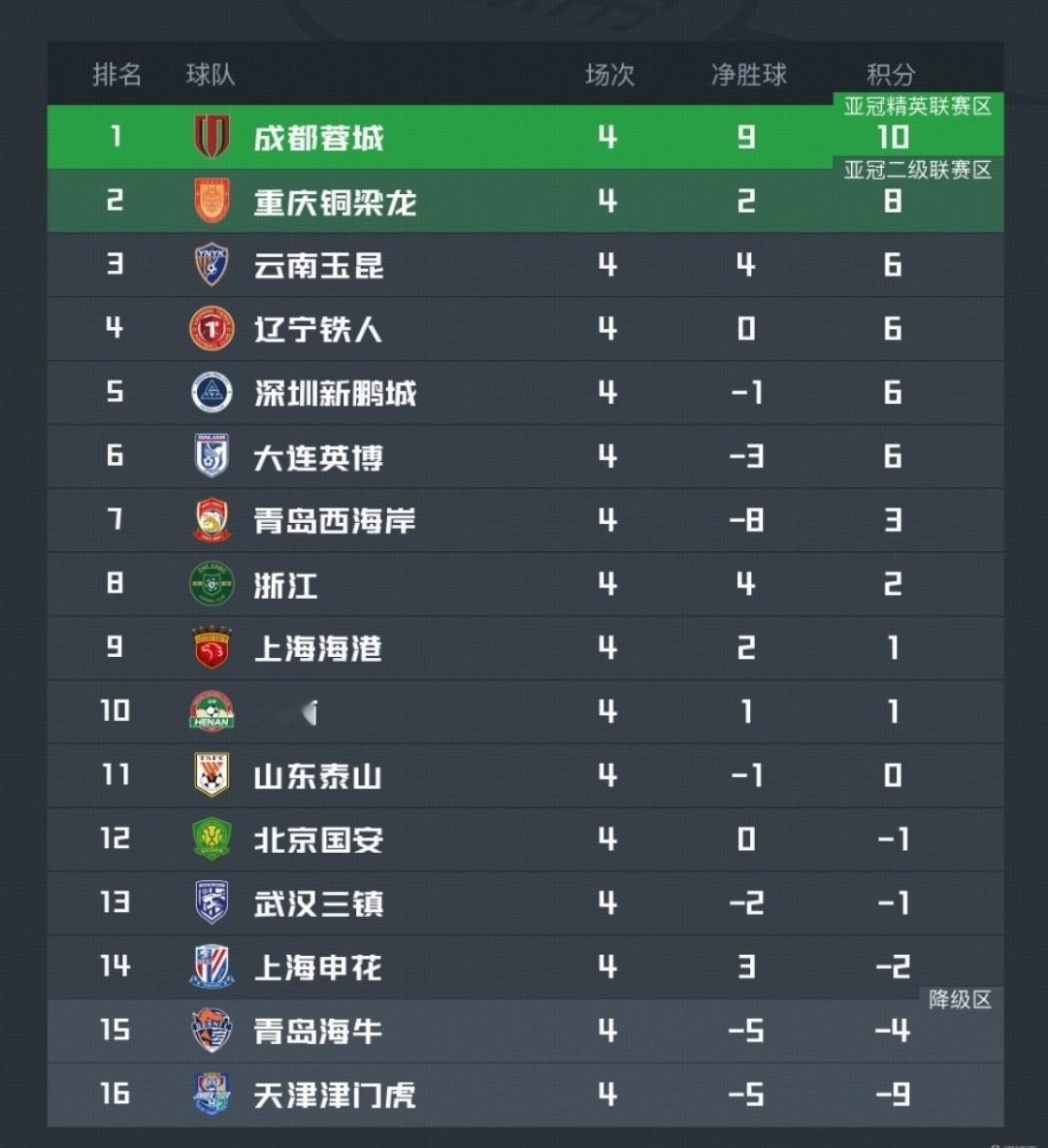Click the 重庆铜梁龙 team badge
The width and height of the screenshot is (1048, 1148).
click(x=212, y=201)
